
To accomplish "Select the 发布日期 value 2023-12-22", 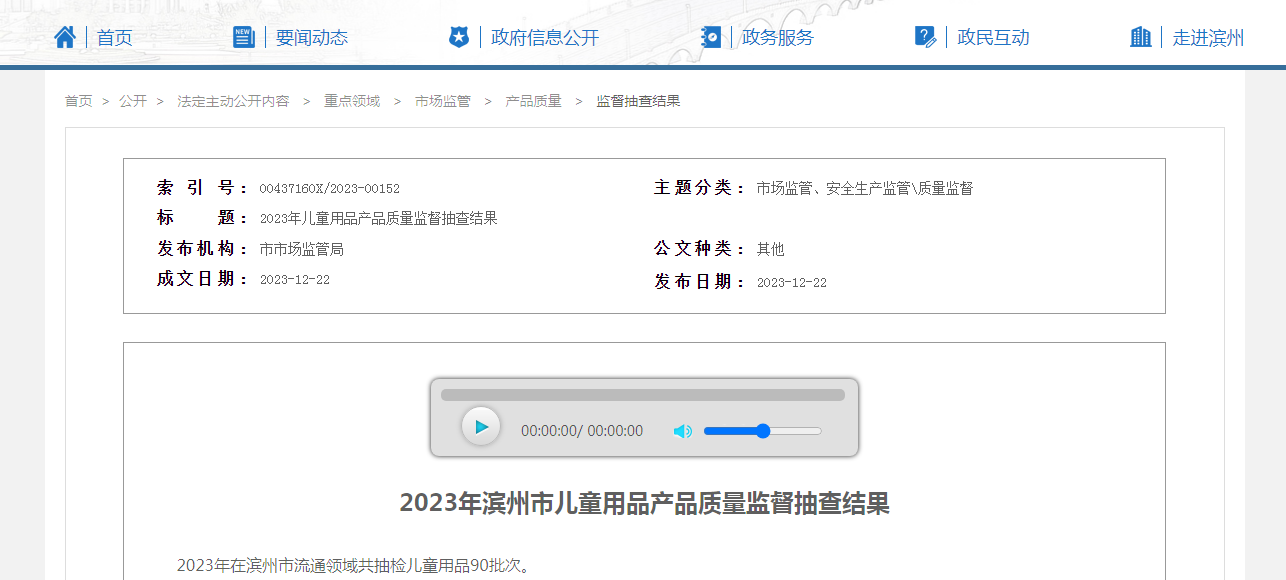I will 792,283.
